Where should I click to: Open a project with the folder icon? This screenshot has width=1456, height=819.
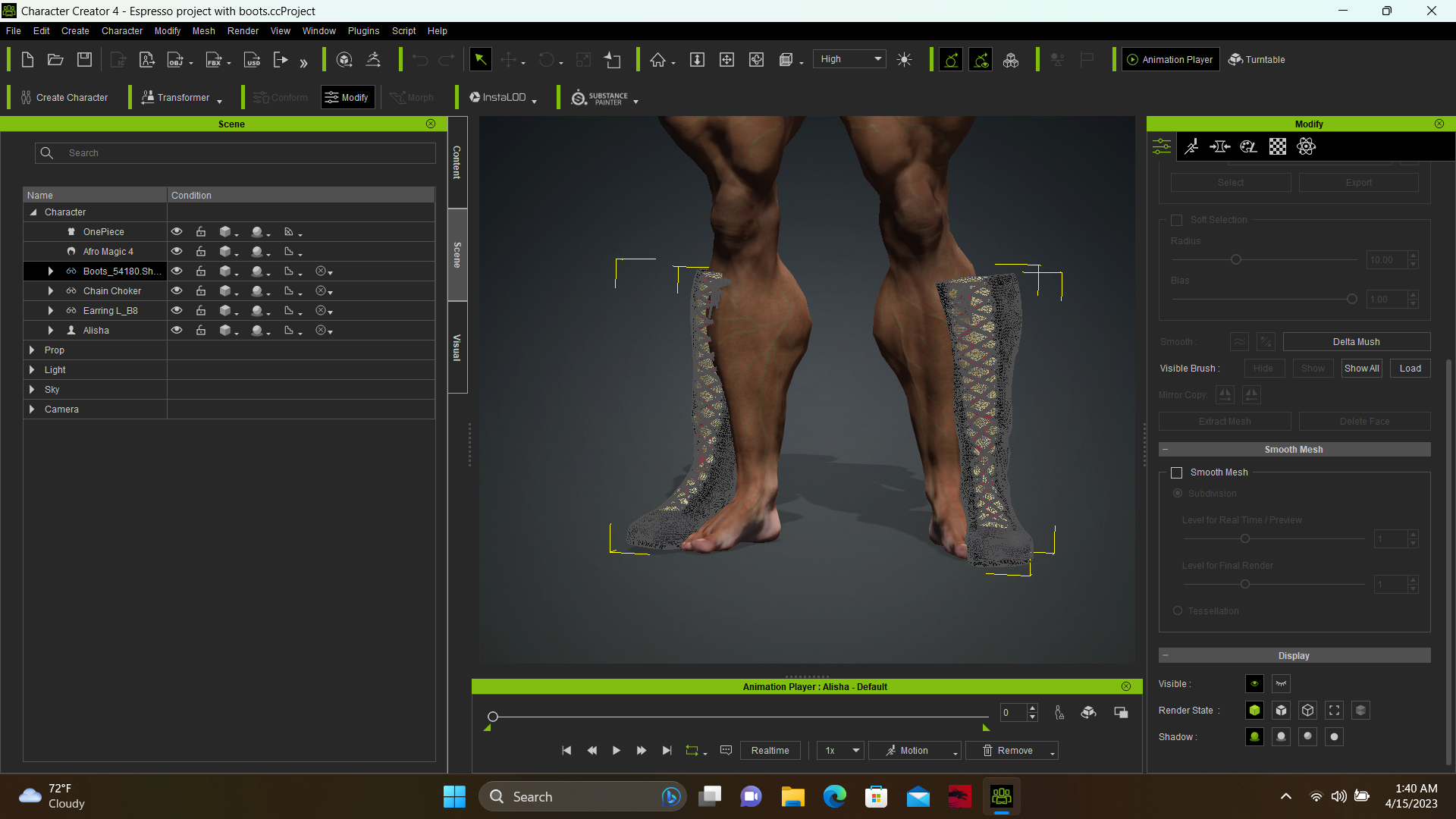55,60
